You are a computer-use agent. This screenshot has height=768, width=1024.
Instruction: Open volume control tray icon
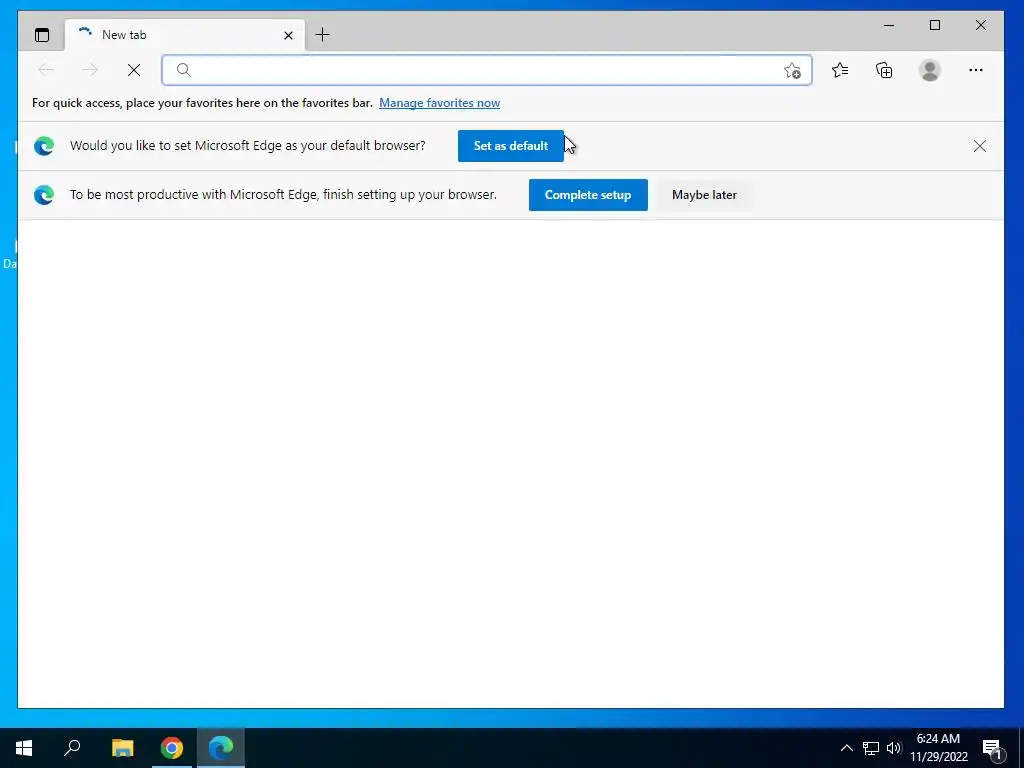893,748
